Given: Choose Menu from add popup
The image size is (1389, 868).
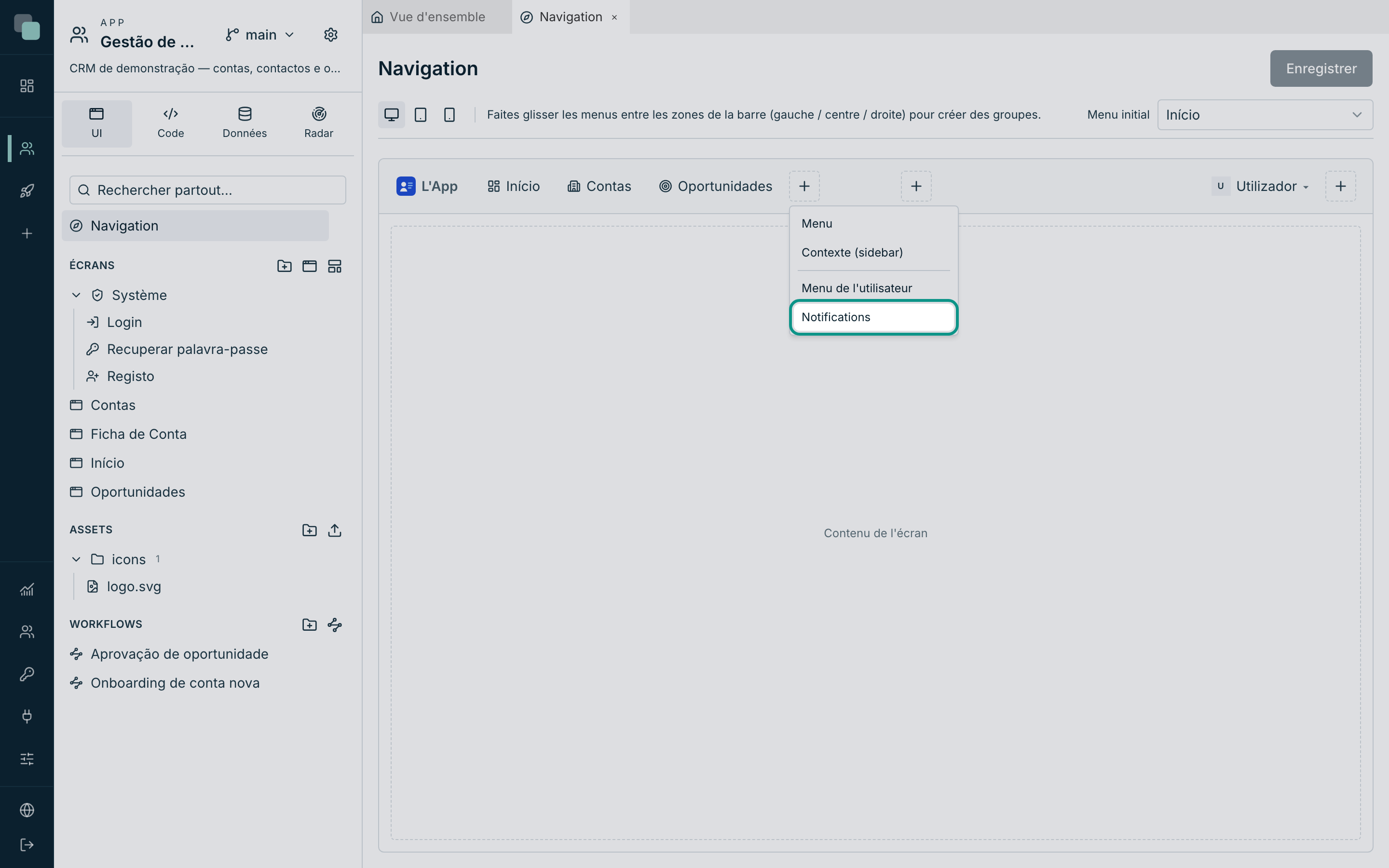Looking at the screenshot, I should [873, 223].
